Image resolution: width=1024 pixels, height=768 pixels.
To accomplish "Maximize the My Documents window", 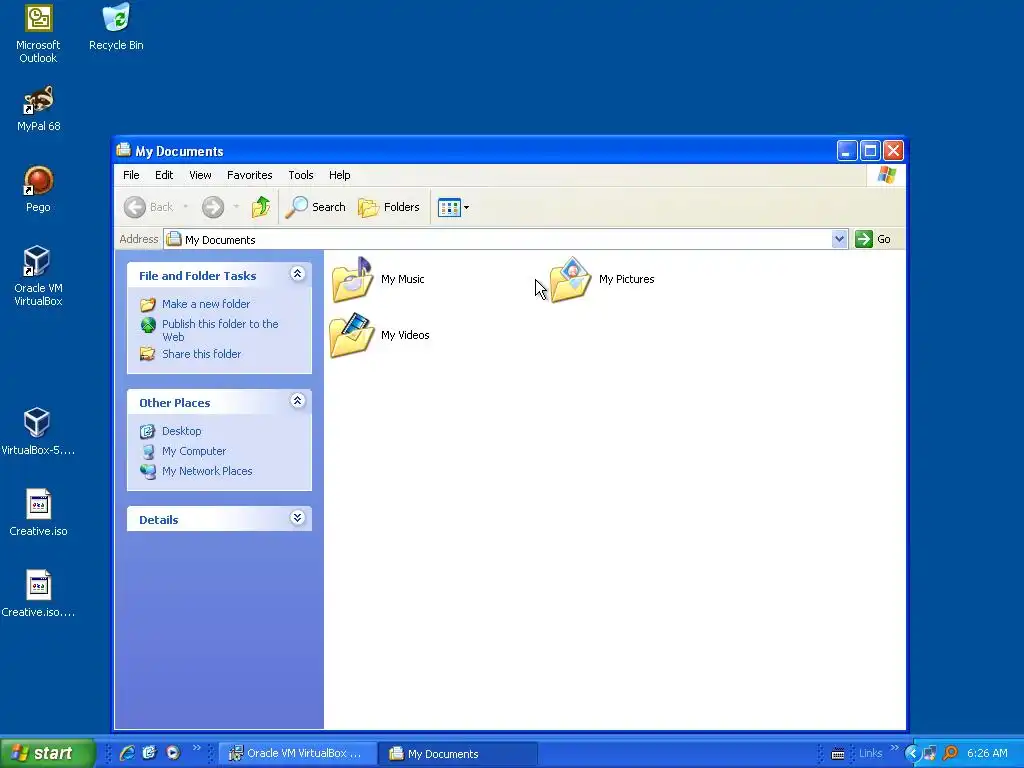I will click(871, 151).
